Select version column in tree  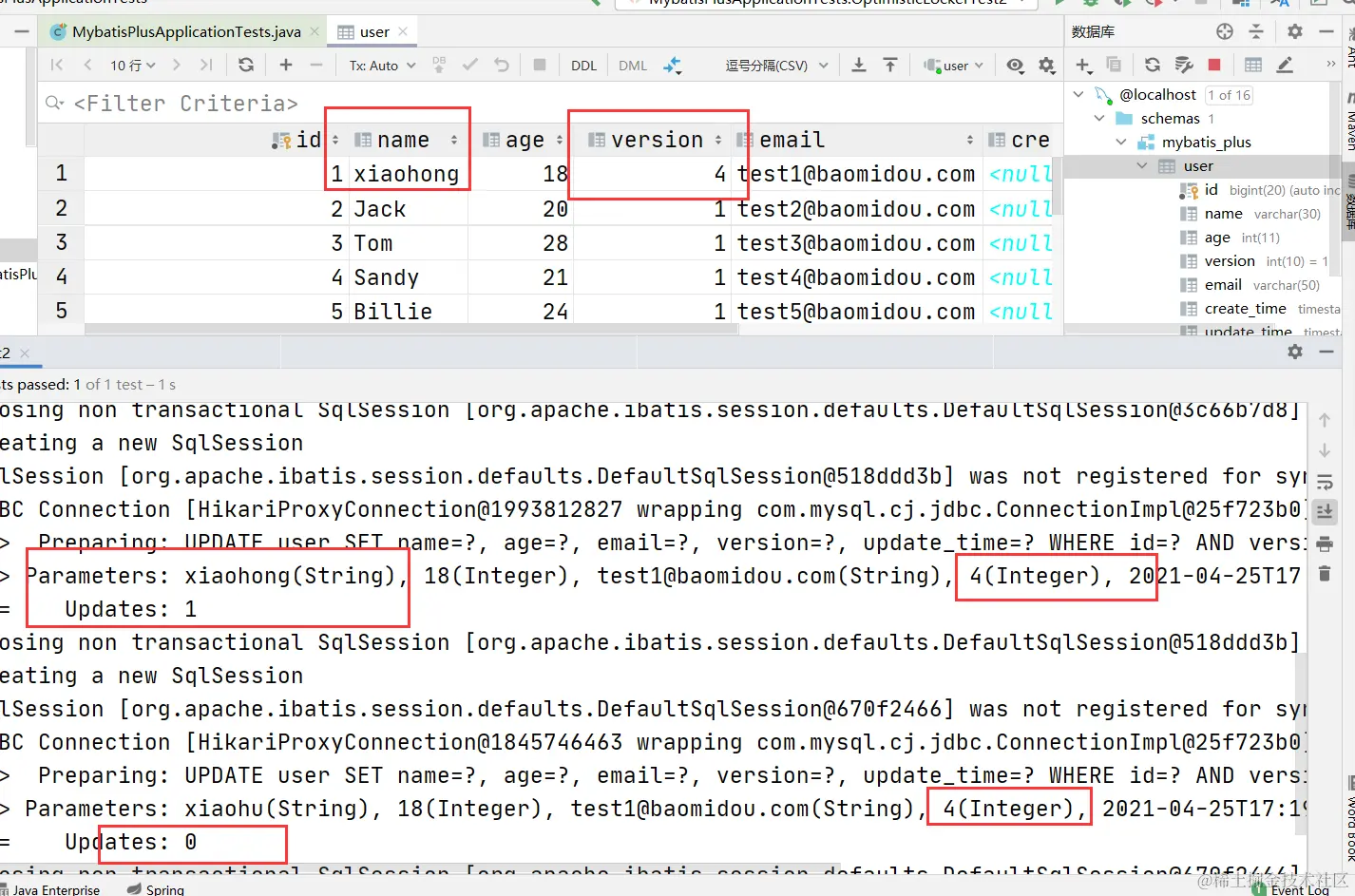[1230, 260]
